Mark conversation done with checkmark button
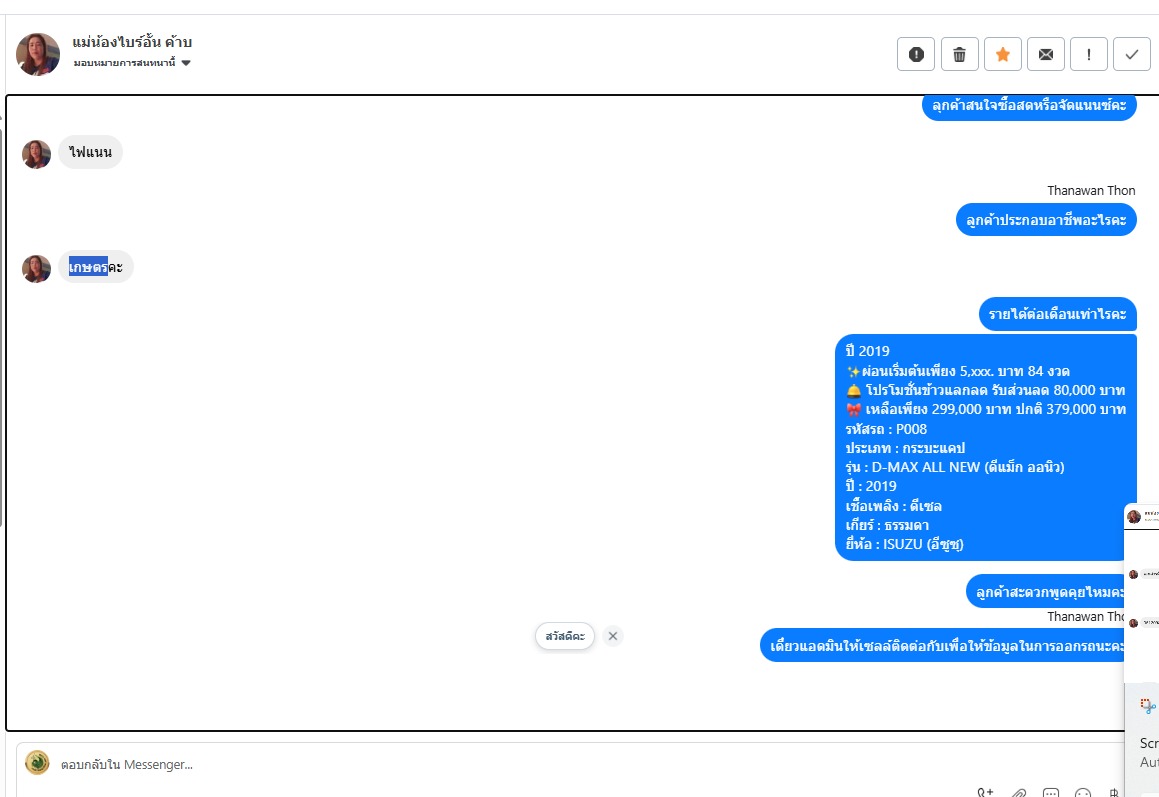1159x797 pixels. click(x=1132, y=54)
